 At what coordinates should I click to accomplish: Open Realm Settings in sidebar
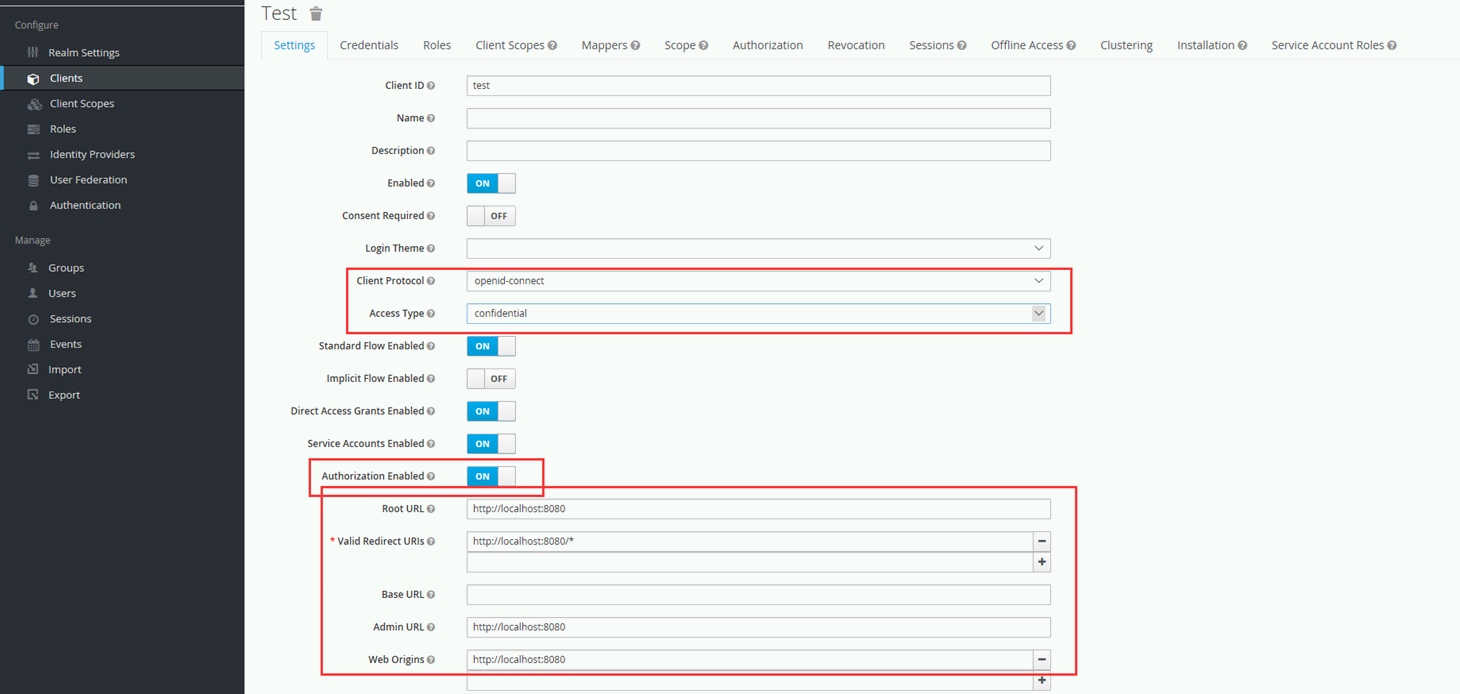(84, 52)
